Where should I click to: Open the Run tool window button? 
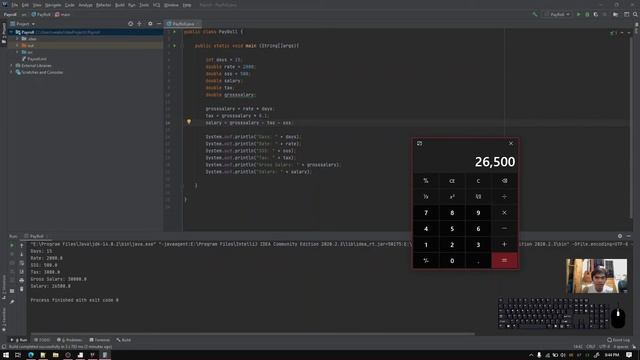(x=19, y=340)
